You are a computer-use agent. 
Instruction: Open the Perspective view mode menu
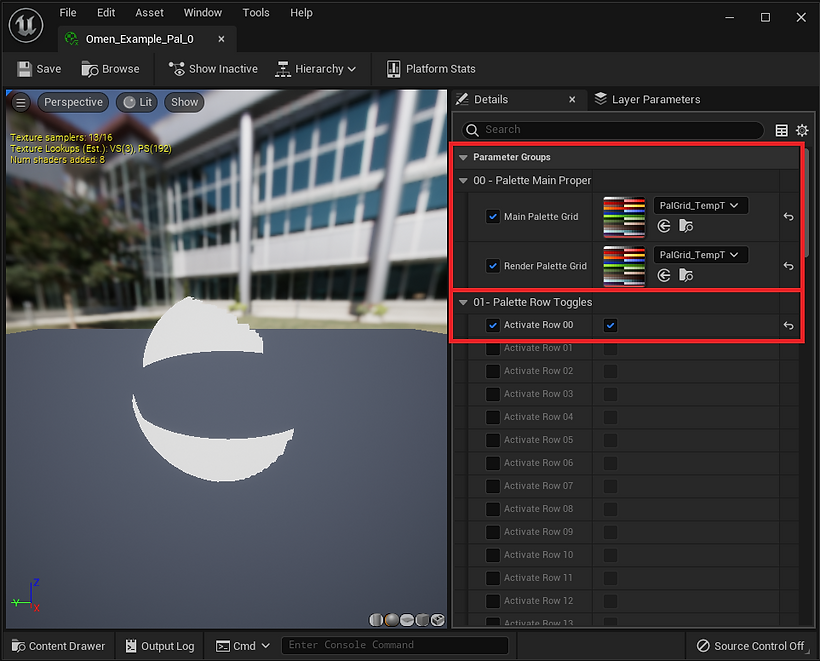pos(73,102)
